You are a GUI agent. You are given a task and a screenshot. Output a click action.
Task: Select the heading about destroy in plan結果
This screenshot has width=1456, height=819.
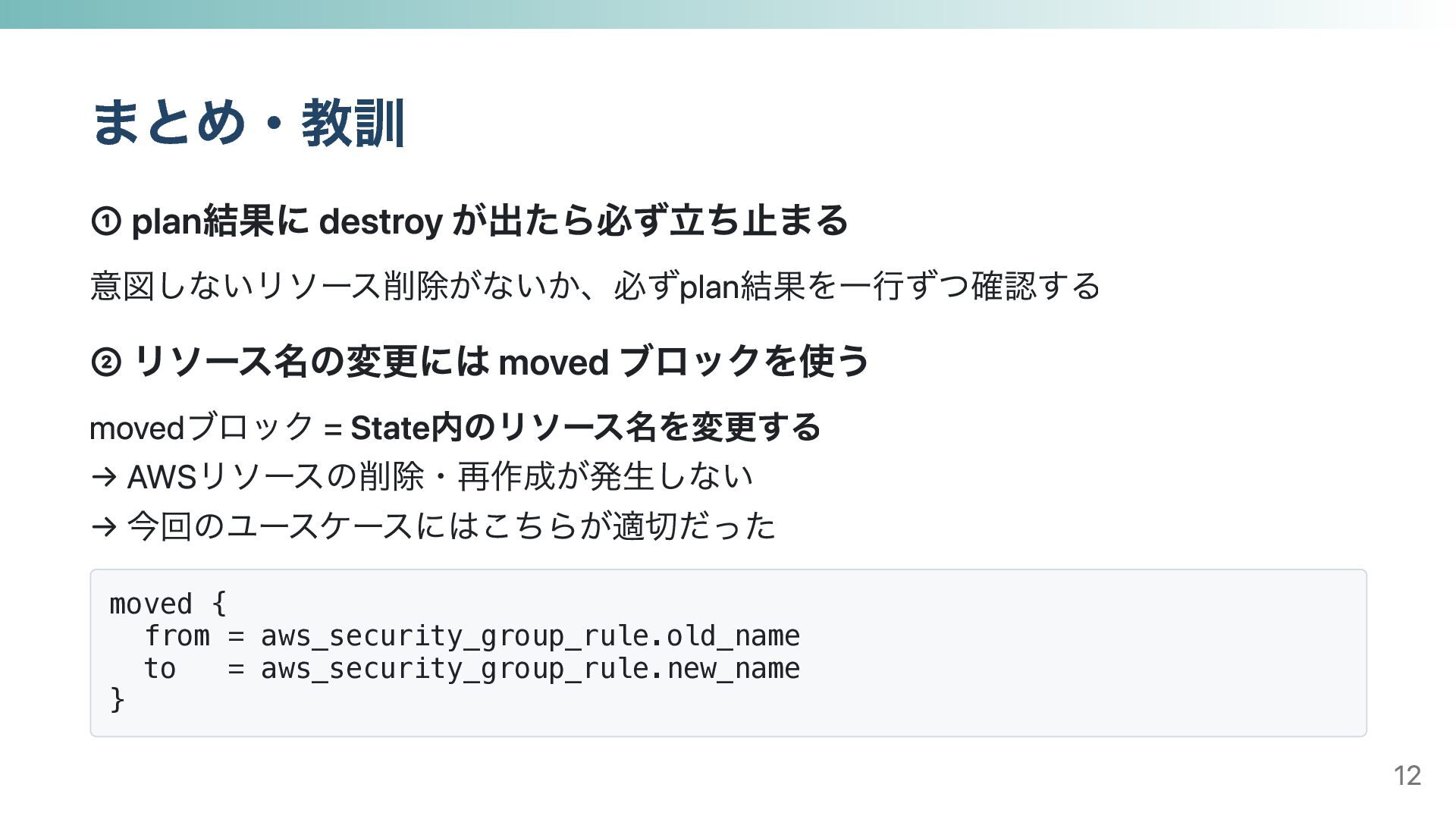469,221
